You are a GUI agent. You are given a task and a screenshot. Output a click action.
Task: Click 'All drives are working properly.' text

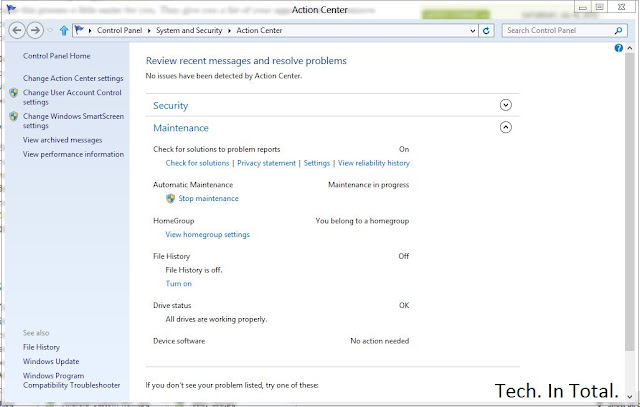click(x=216, y=319)
